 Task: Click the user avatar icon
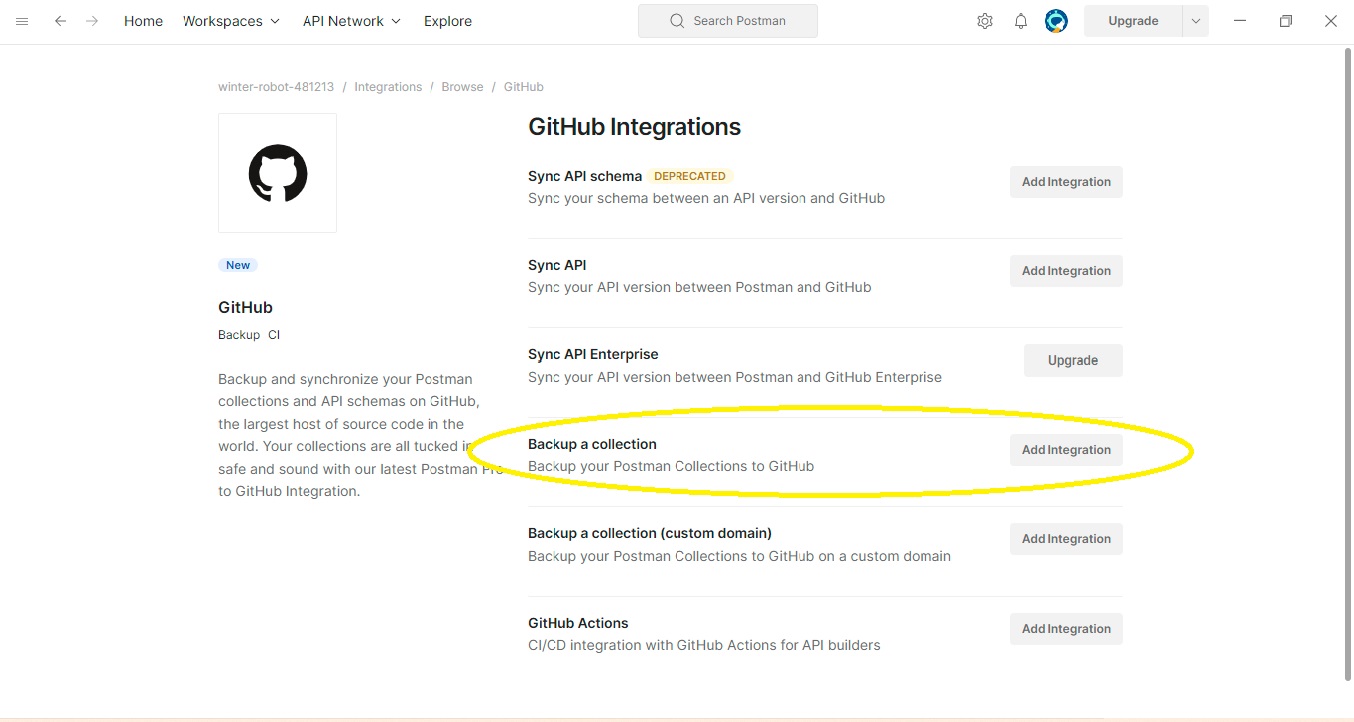pos(1056,21)
